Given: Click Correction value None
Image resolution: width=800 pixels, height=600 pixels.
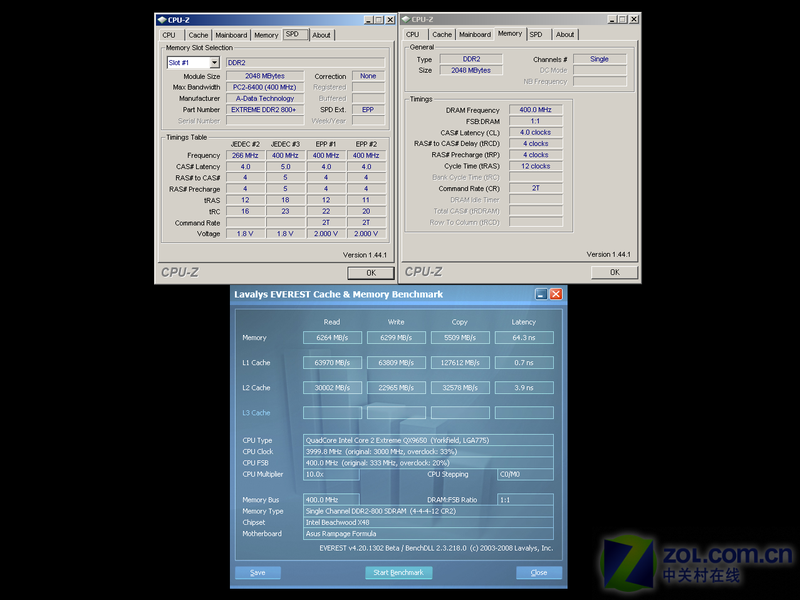Looking at the screenshot, I should (368, 76).
